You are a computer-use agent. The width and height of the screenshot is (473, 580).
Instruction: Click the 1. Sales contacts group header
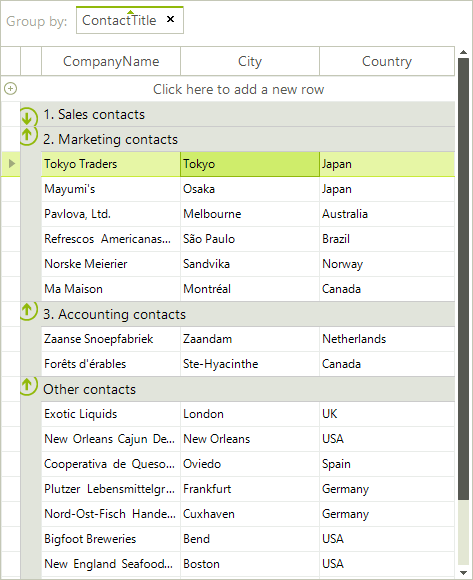click(237, 114)
